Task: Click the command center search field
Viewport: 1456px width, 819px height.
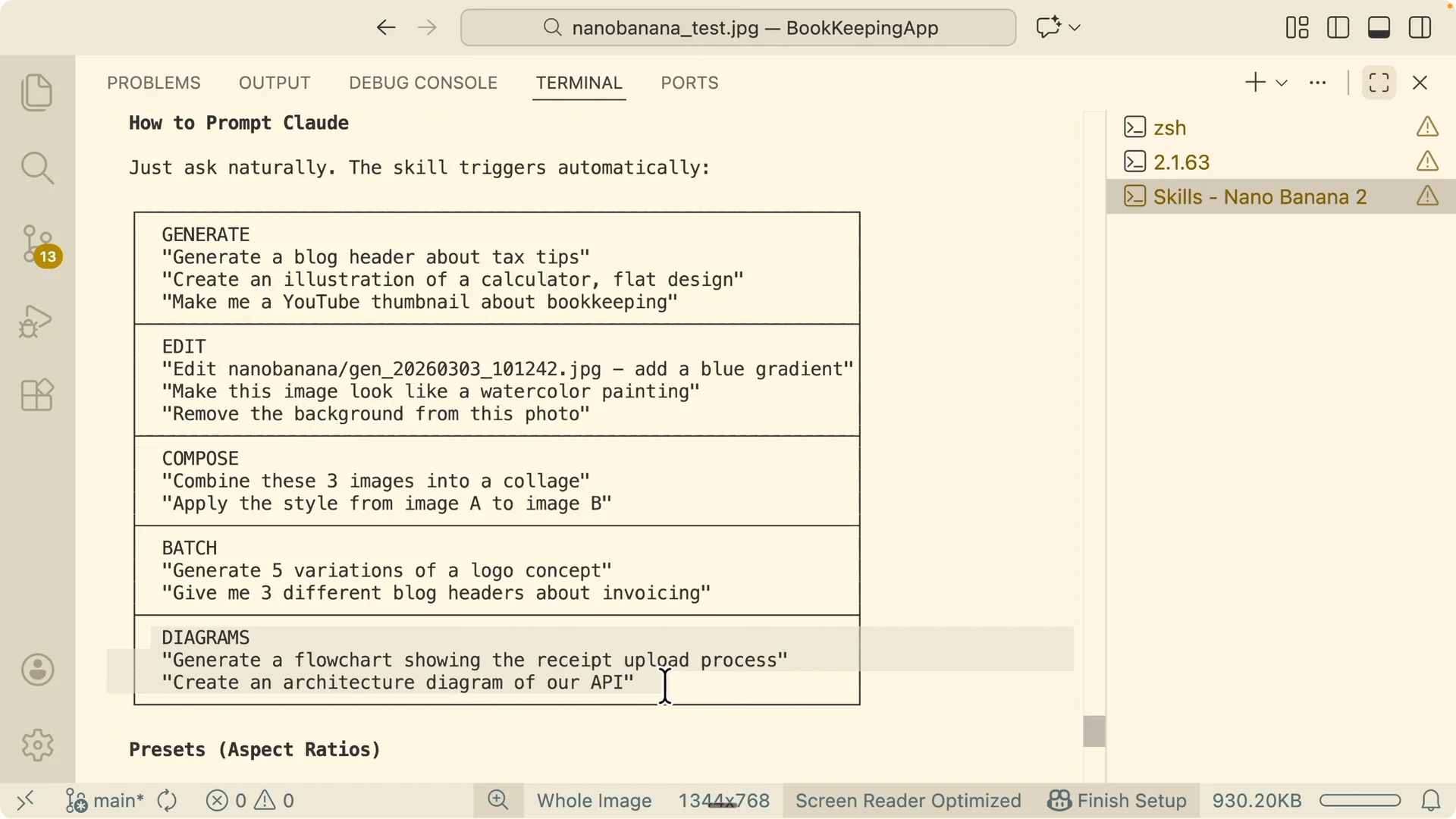Action: (738, 28)
